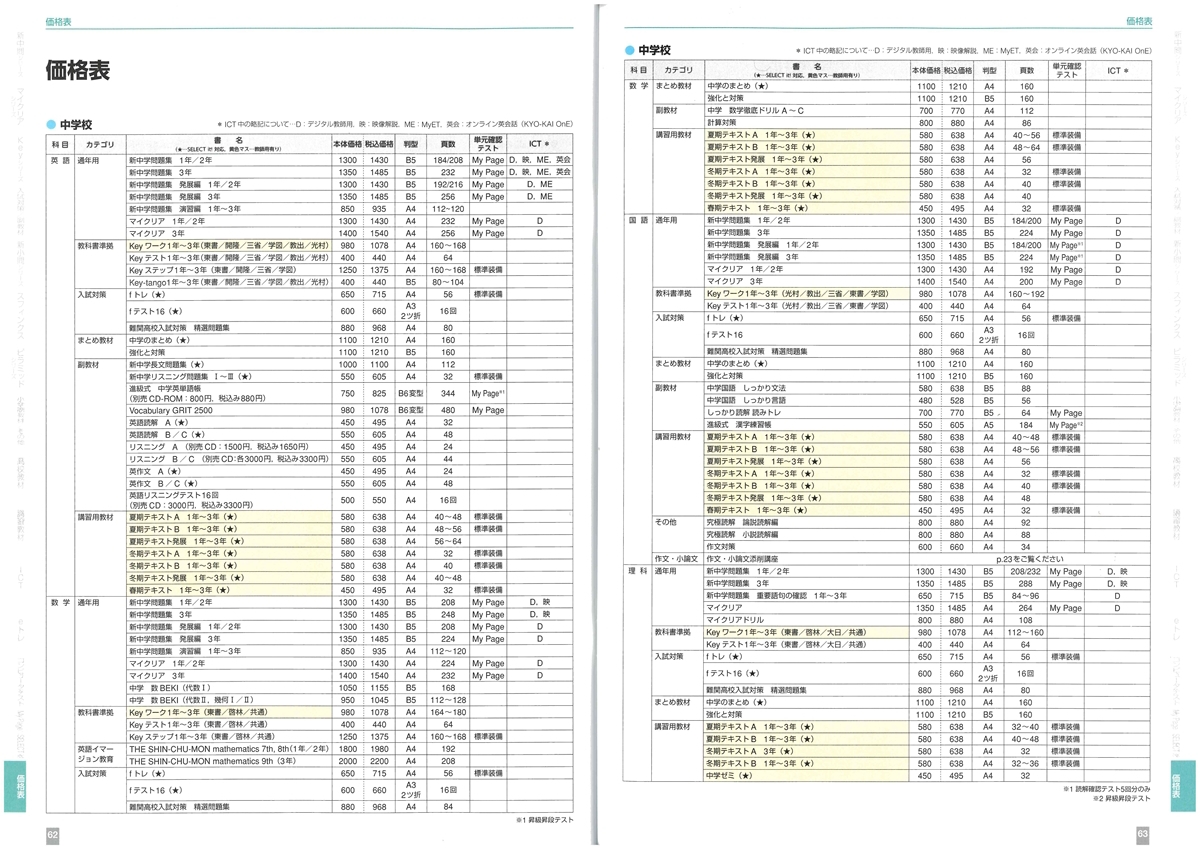1200x849 pixels.
Task: Click 作文・小論文添削講座
Action: tap(743, 558)
